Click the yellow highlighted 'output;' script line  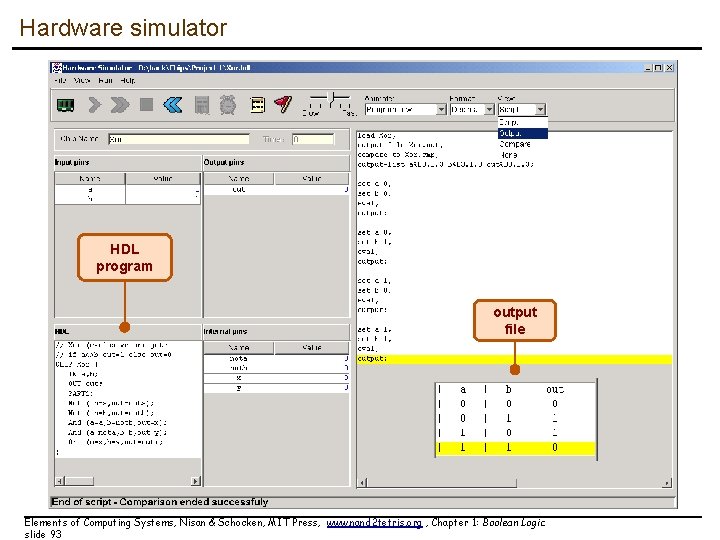pos(515,359)
